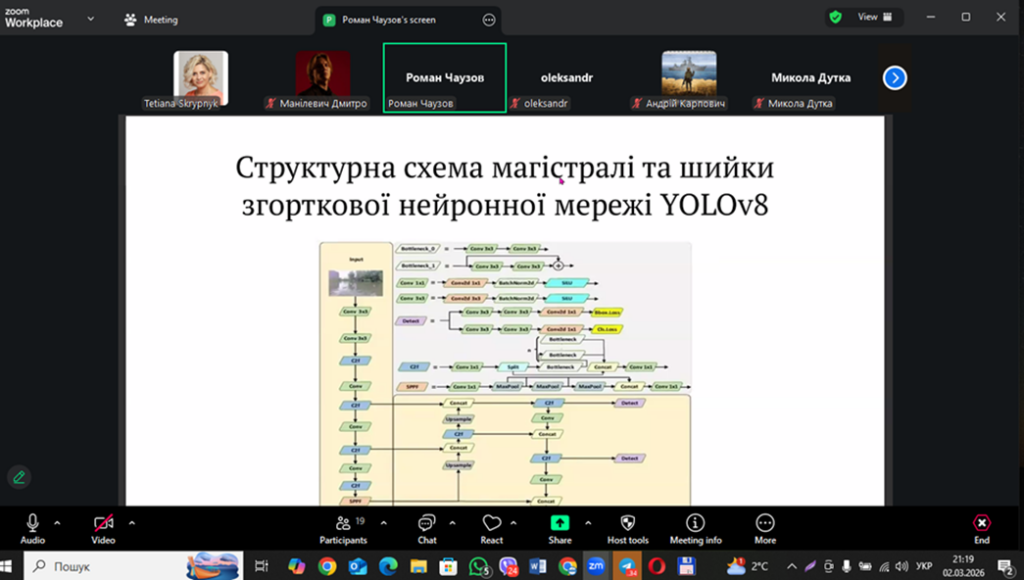Viewport: 1024px width, 580px height.
Task: Toggle microphone with Audio button
Action: (32, 523)
